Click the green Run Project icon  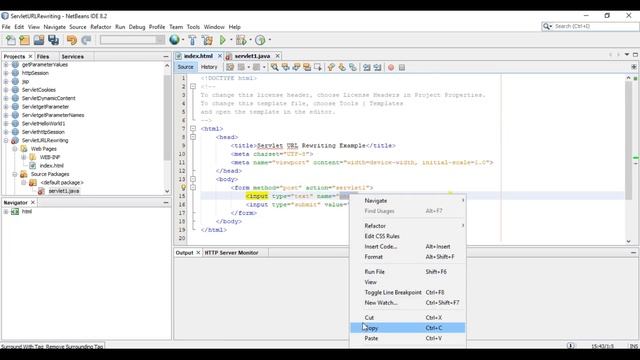click(x=222, y=40)
